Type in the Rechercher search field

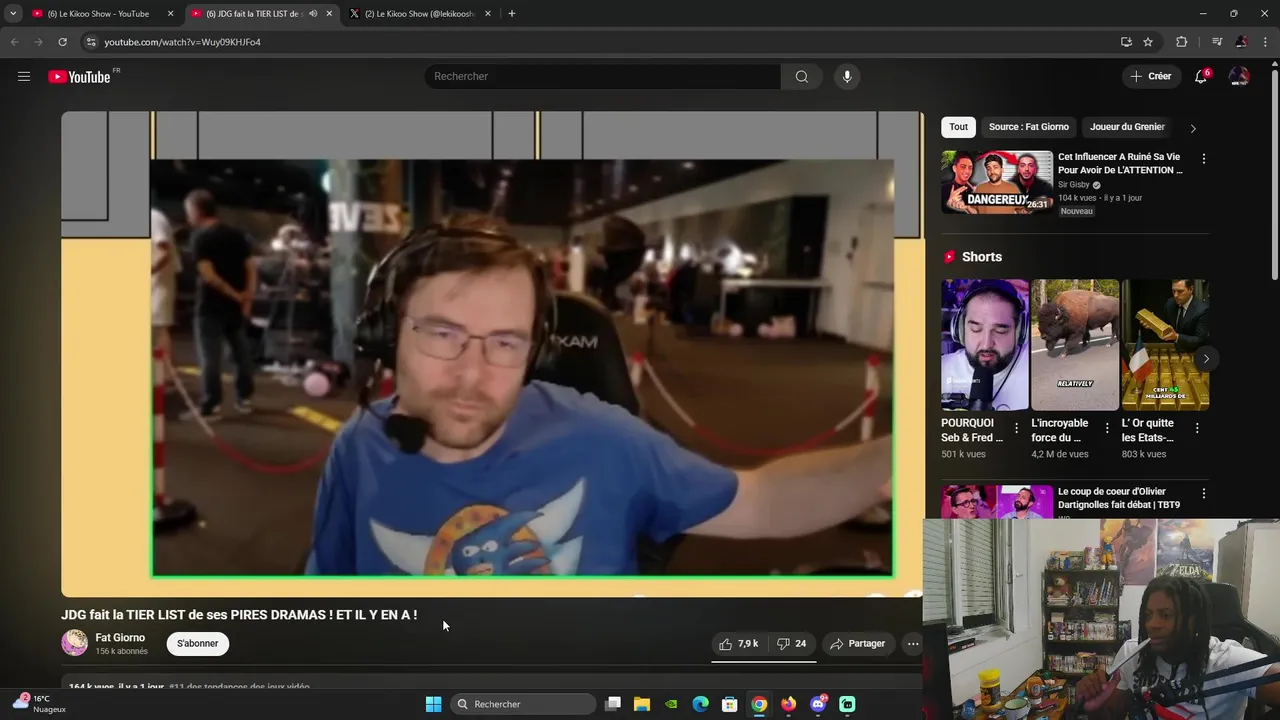[603, 76]
